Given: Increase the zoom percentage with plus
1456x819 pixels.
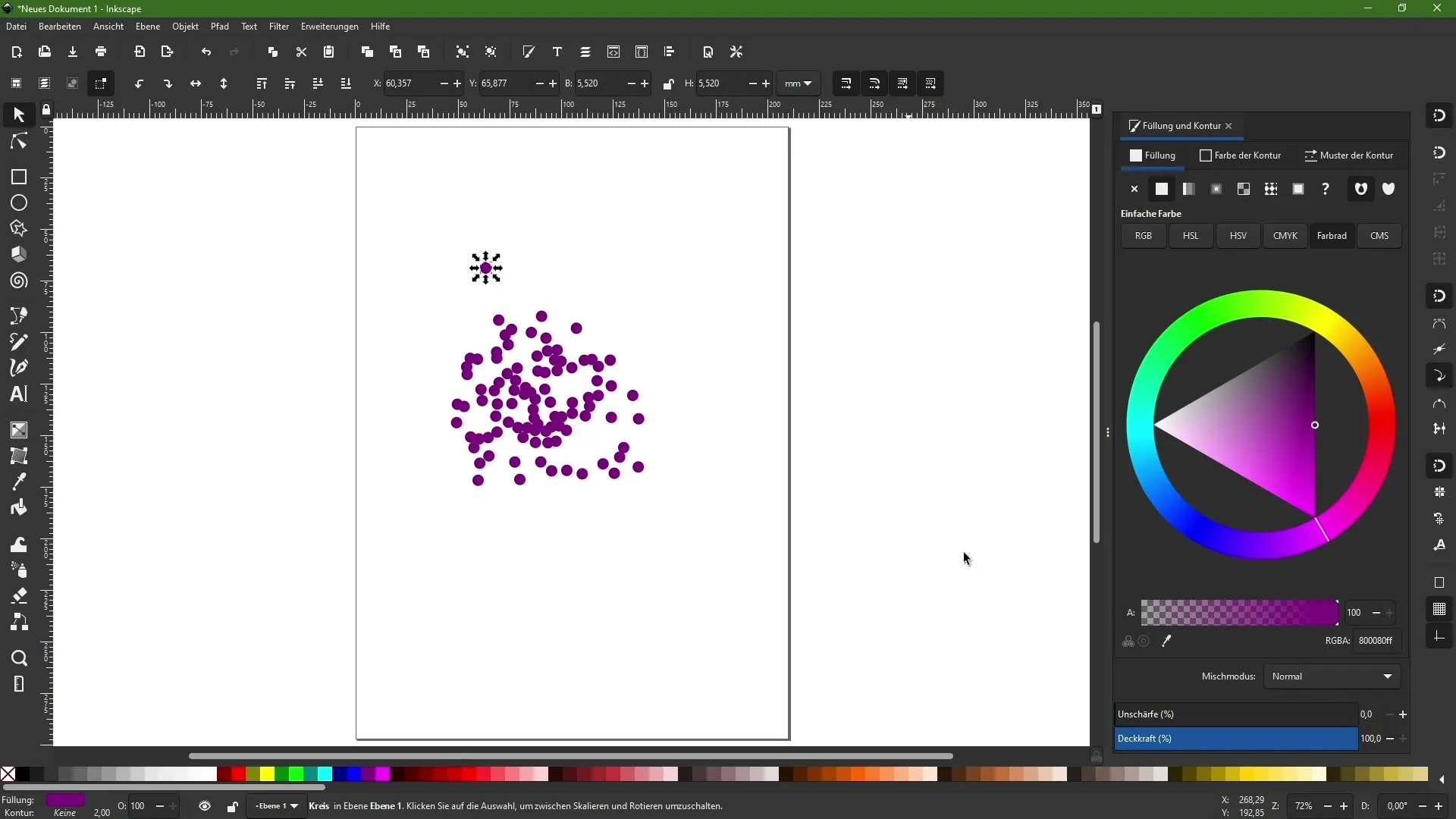Looking at the screenshot, I should (x=1344, y=806).
